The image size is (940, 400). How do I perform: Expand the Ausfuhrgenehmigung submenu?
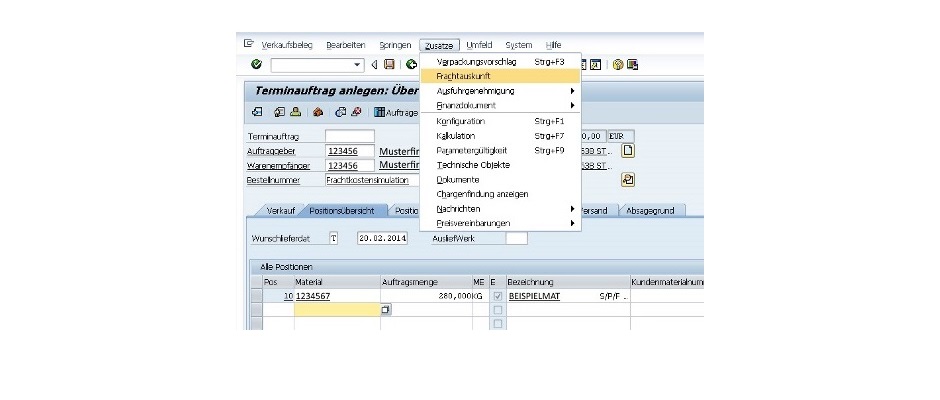click(573, 91)
